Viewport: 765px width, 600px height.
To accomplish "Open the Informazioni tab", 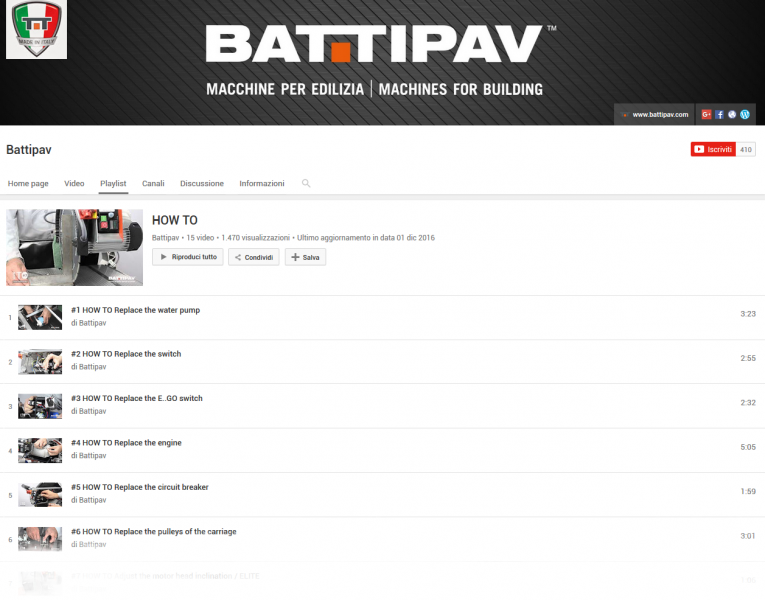I will pyautogui.click(x=262, y=183).
